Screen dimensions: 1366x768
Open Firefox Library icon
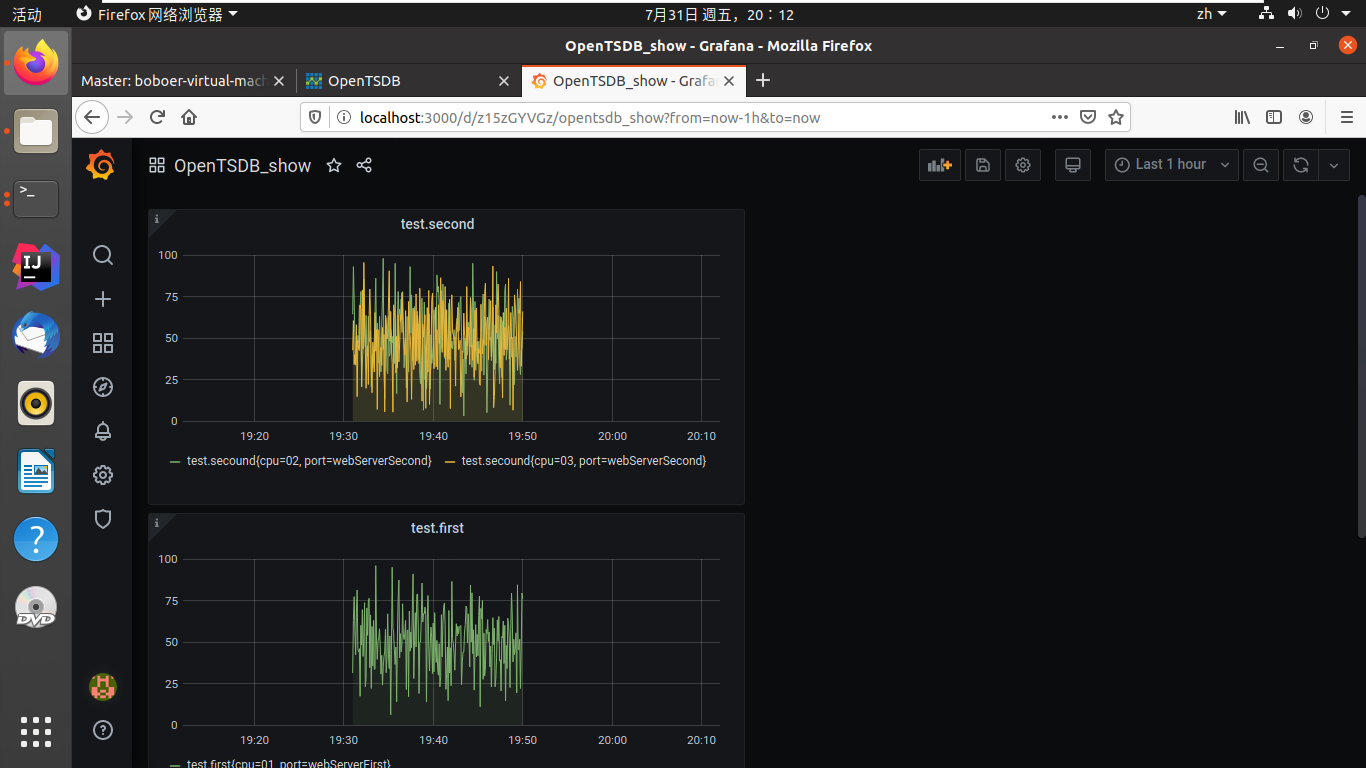pos(1242,117)
